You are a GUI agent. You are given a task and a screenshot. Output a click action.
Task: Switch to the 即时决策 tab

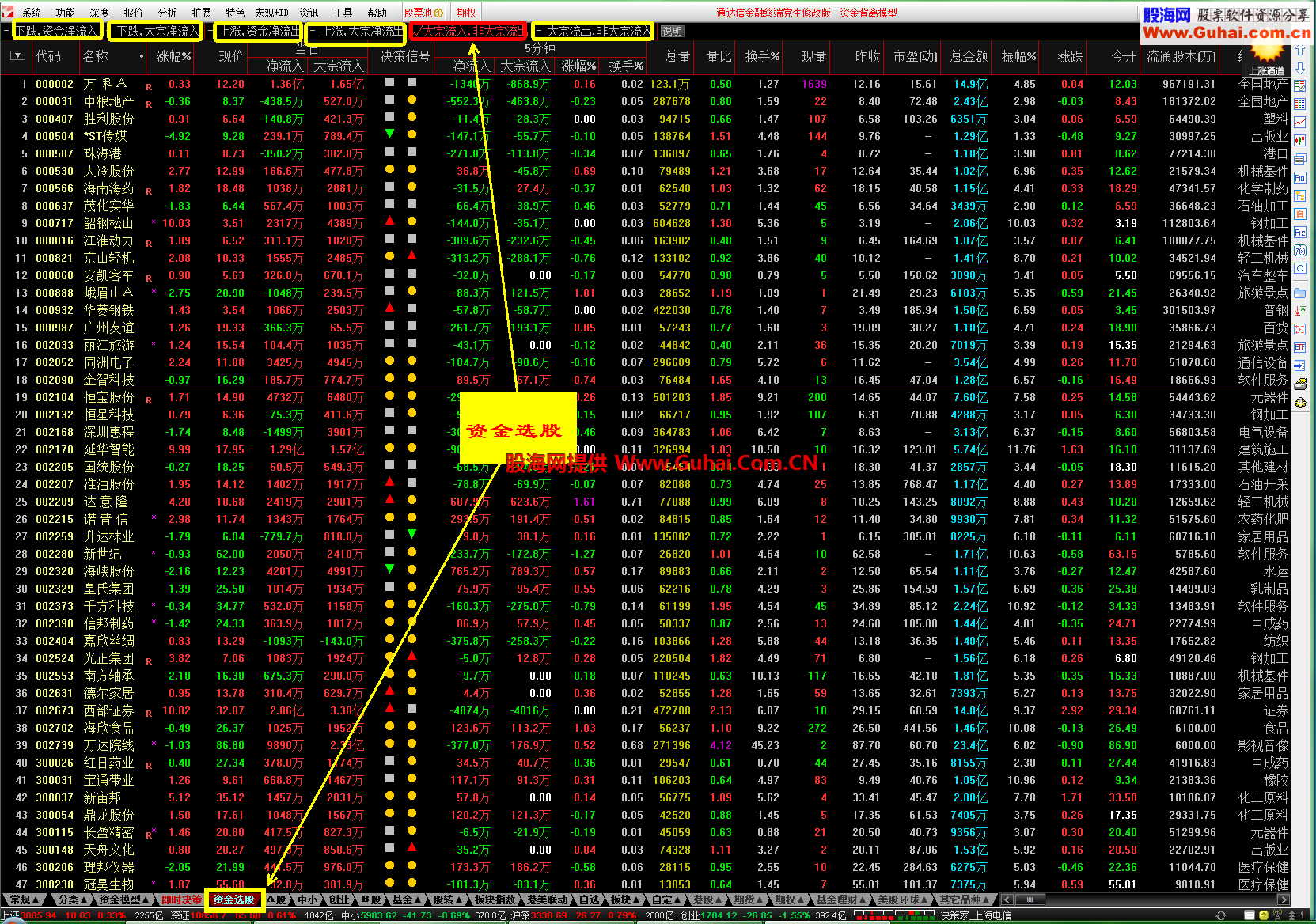click(x=181, y=899)
